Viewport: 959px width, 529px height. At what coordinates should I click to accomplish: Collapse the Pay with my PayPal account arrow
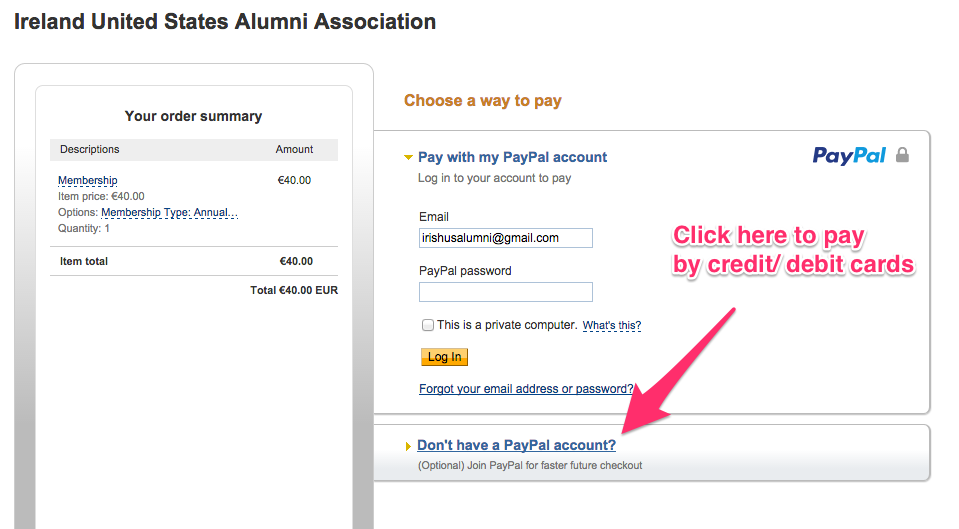[x=408, y=157]
